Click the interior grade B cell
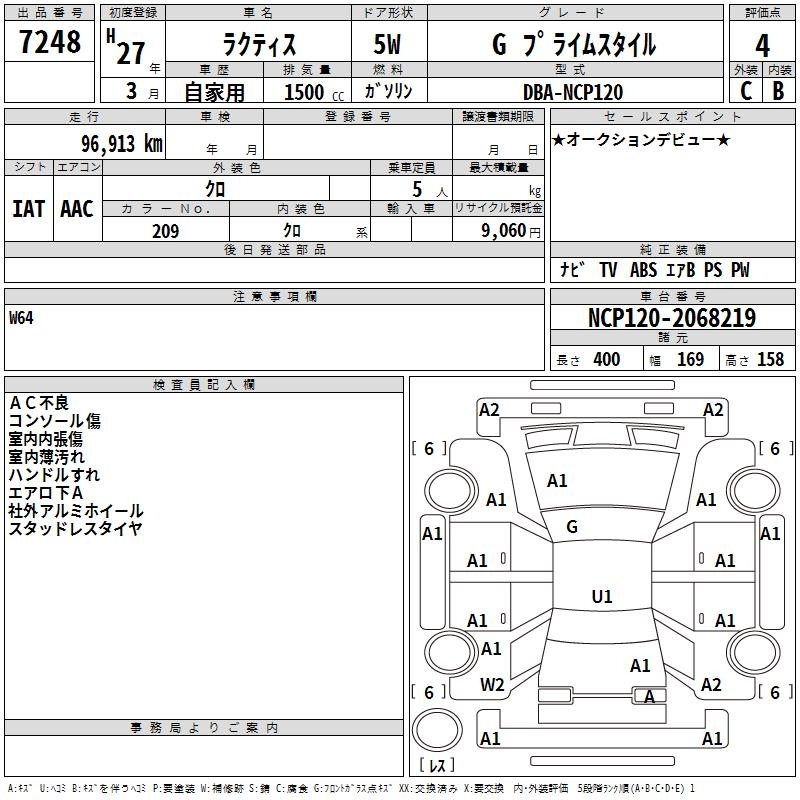The image size is (800, 800). click(779, 90)
